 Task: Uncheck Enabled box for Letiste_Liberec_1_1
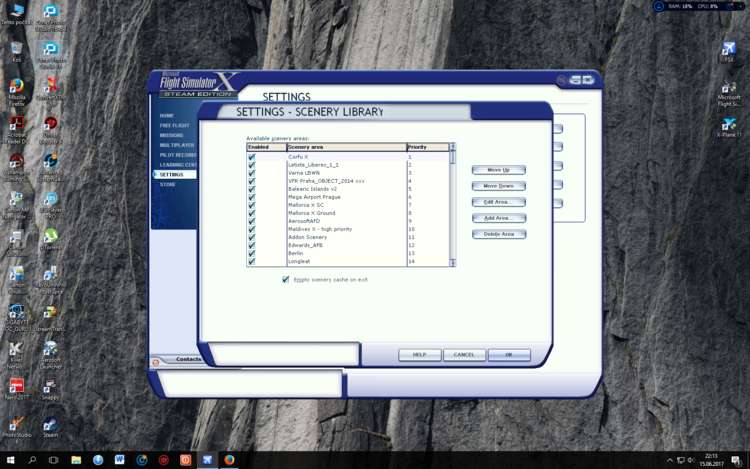tap(252, 165)
